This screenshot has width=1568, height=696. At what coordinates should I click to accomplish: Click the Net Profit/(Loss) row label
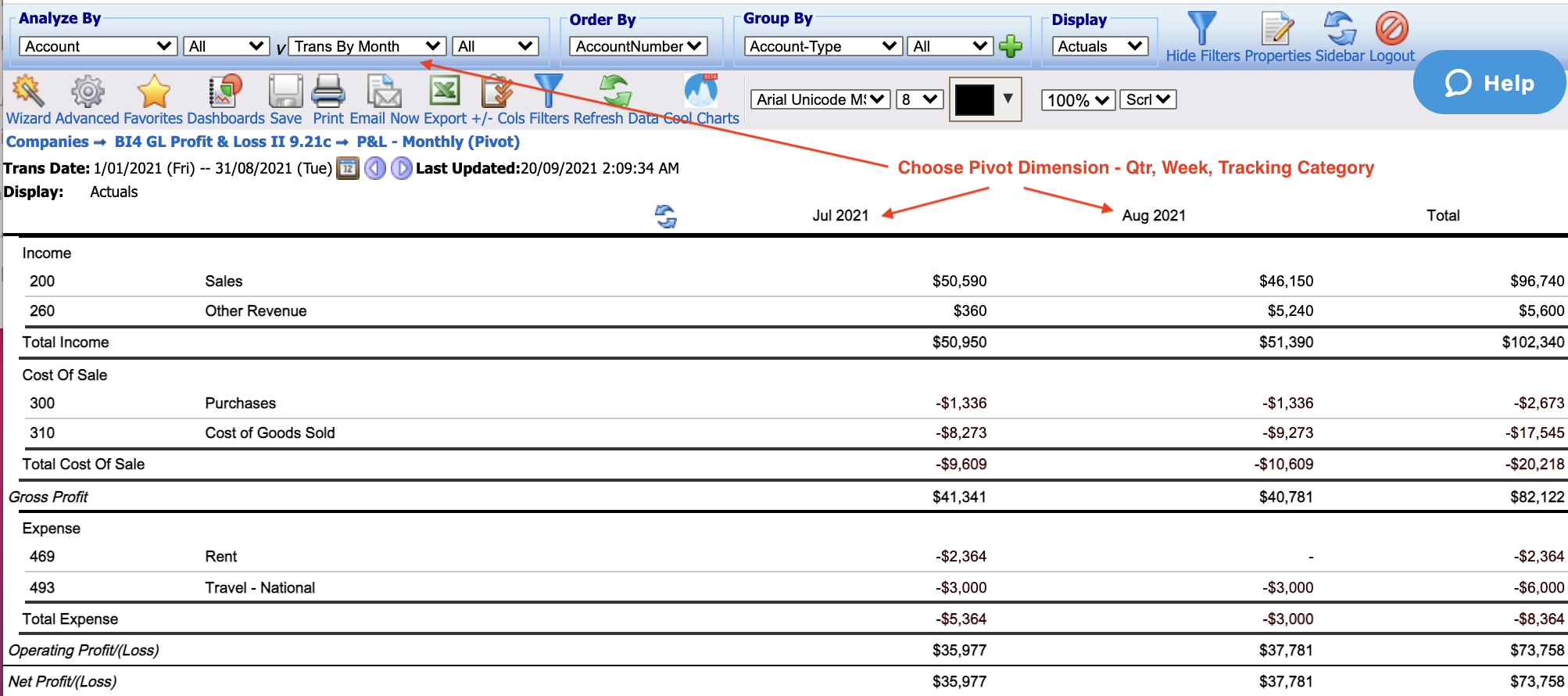click(x=63, y=682)
